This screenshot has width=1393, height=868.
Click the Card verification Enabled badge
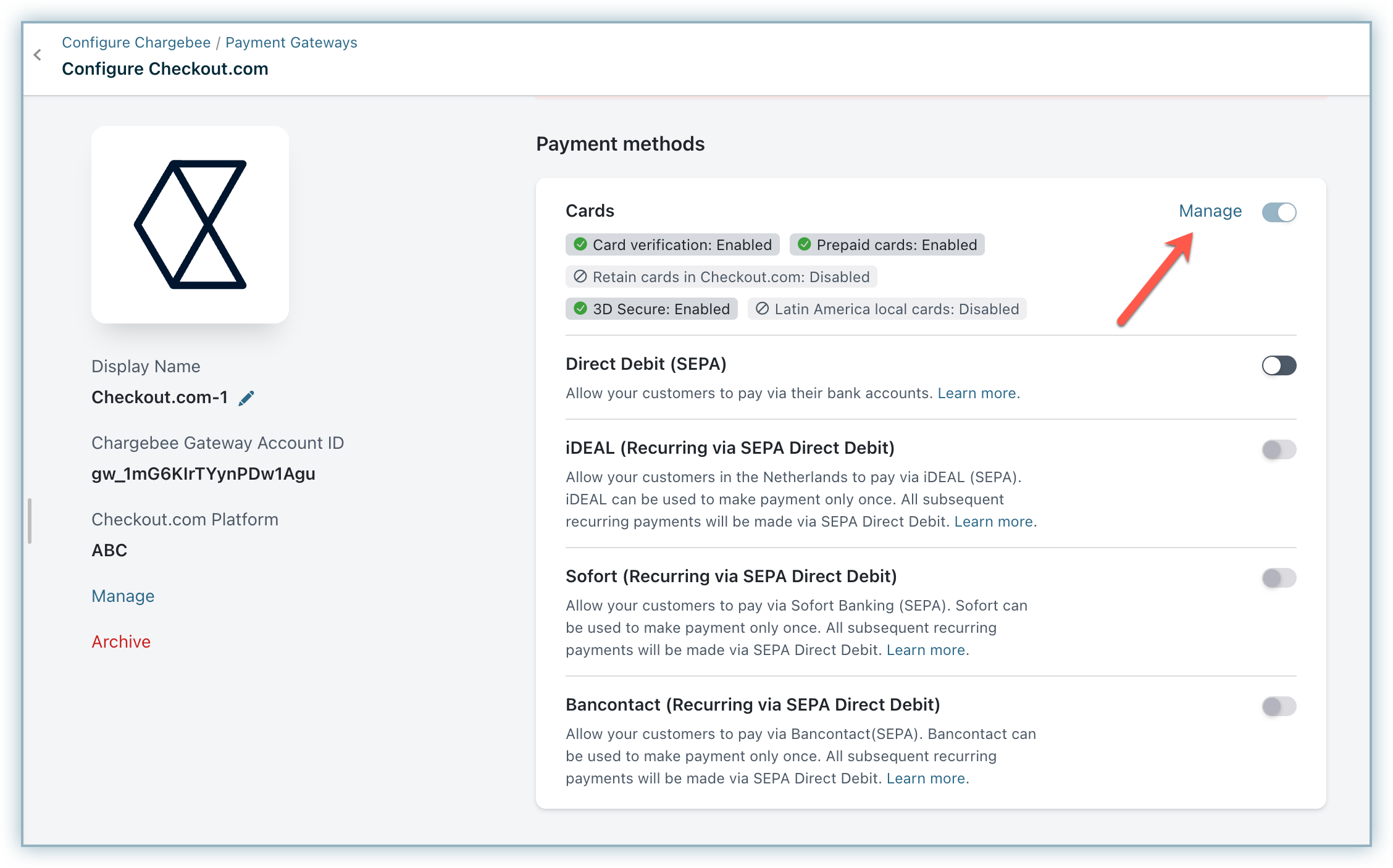coord(672,245)
